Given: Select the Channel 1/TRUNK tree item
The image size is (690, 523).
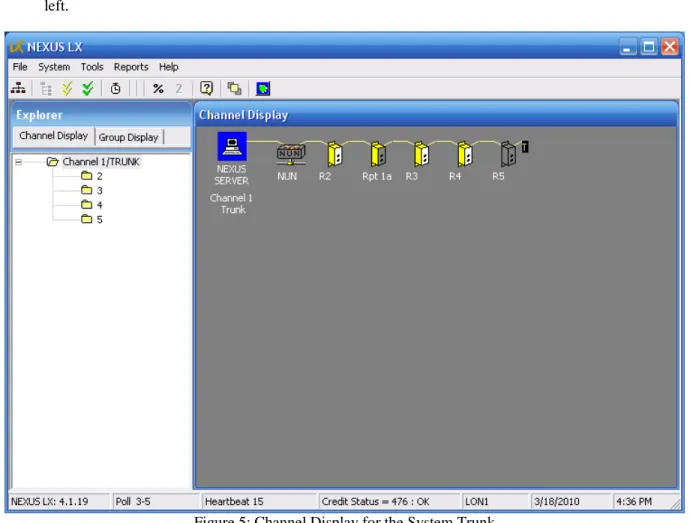Looking at the screenshot, I should [101, 162].
